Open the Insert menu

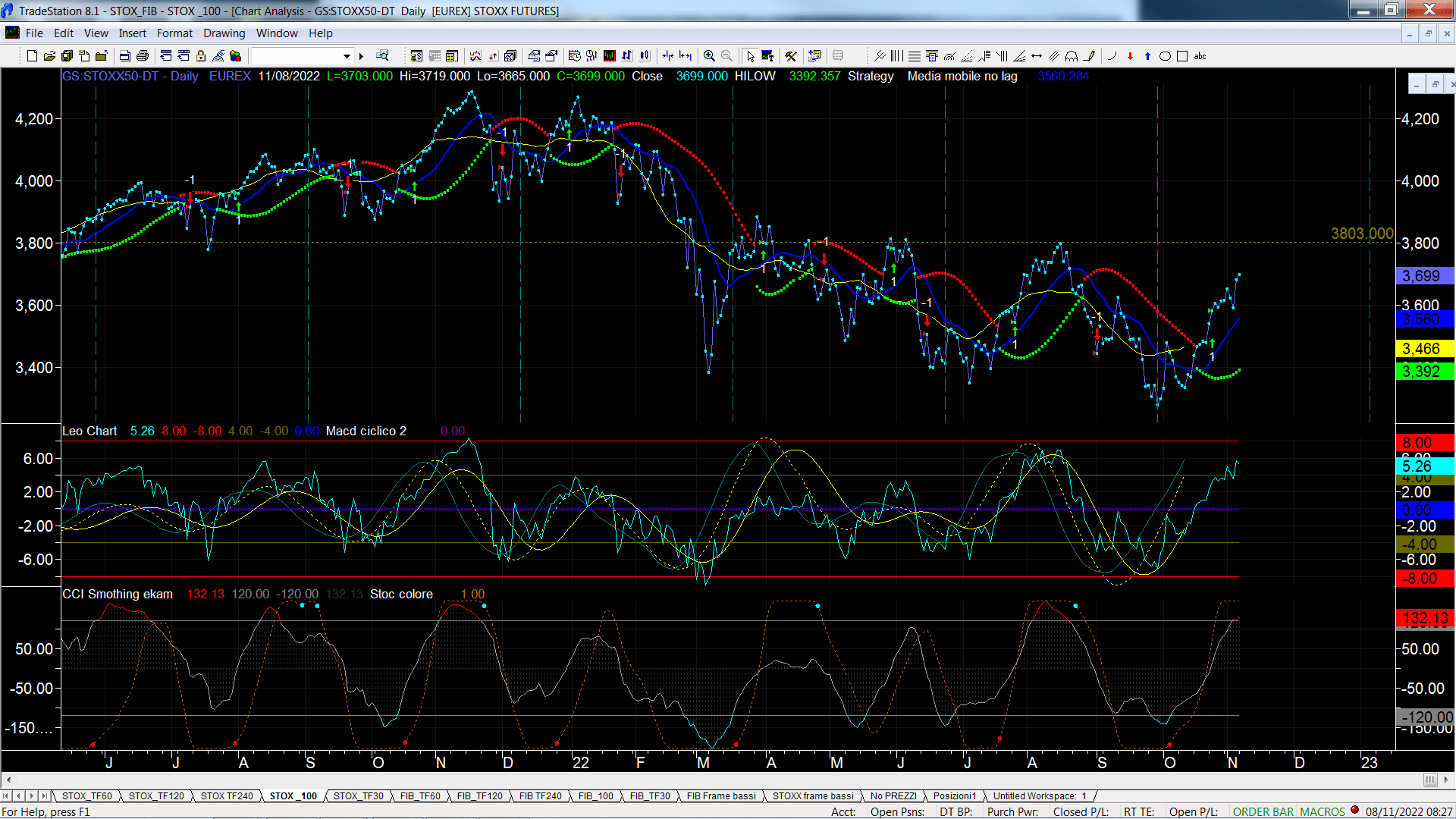(x=133, y=33)
